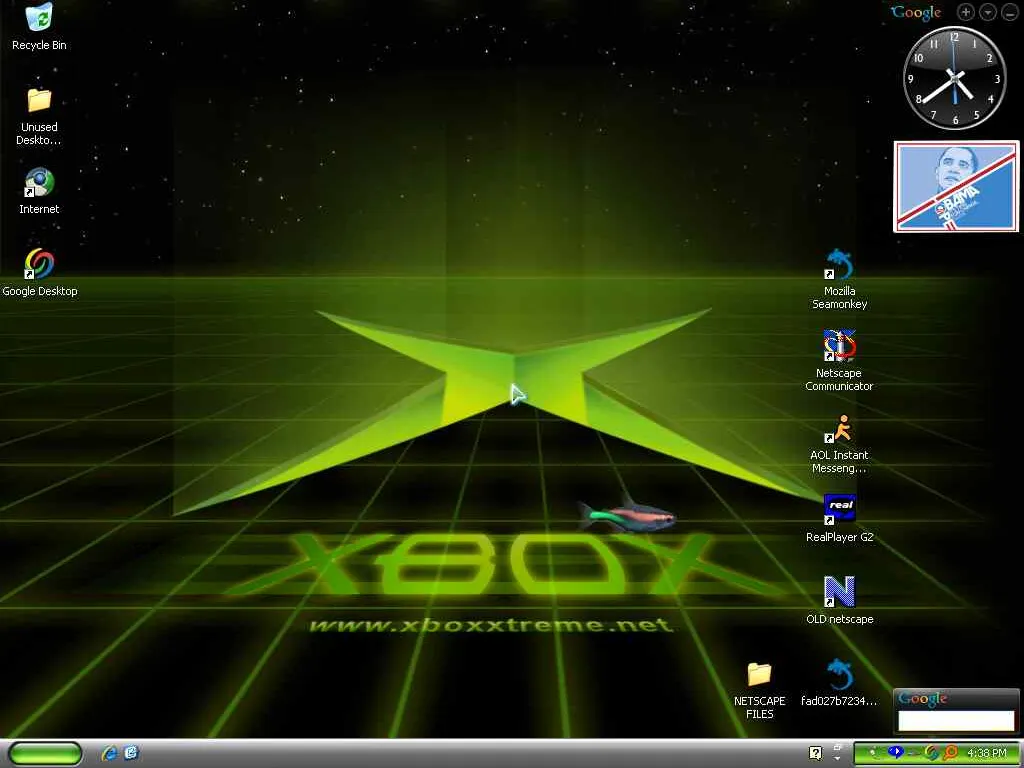Open the taskbar toolbar overflow arrow
This screenshot has width=1024, height=768.
(837, 759)
